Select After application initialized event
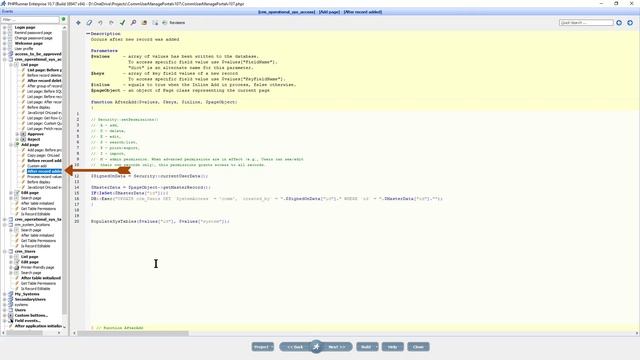Viewport: 640px width, 360px height. click(38, 326)
